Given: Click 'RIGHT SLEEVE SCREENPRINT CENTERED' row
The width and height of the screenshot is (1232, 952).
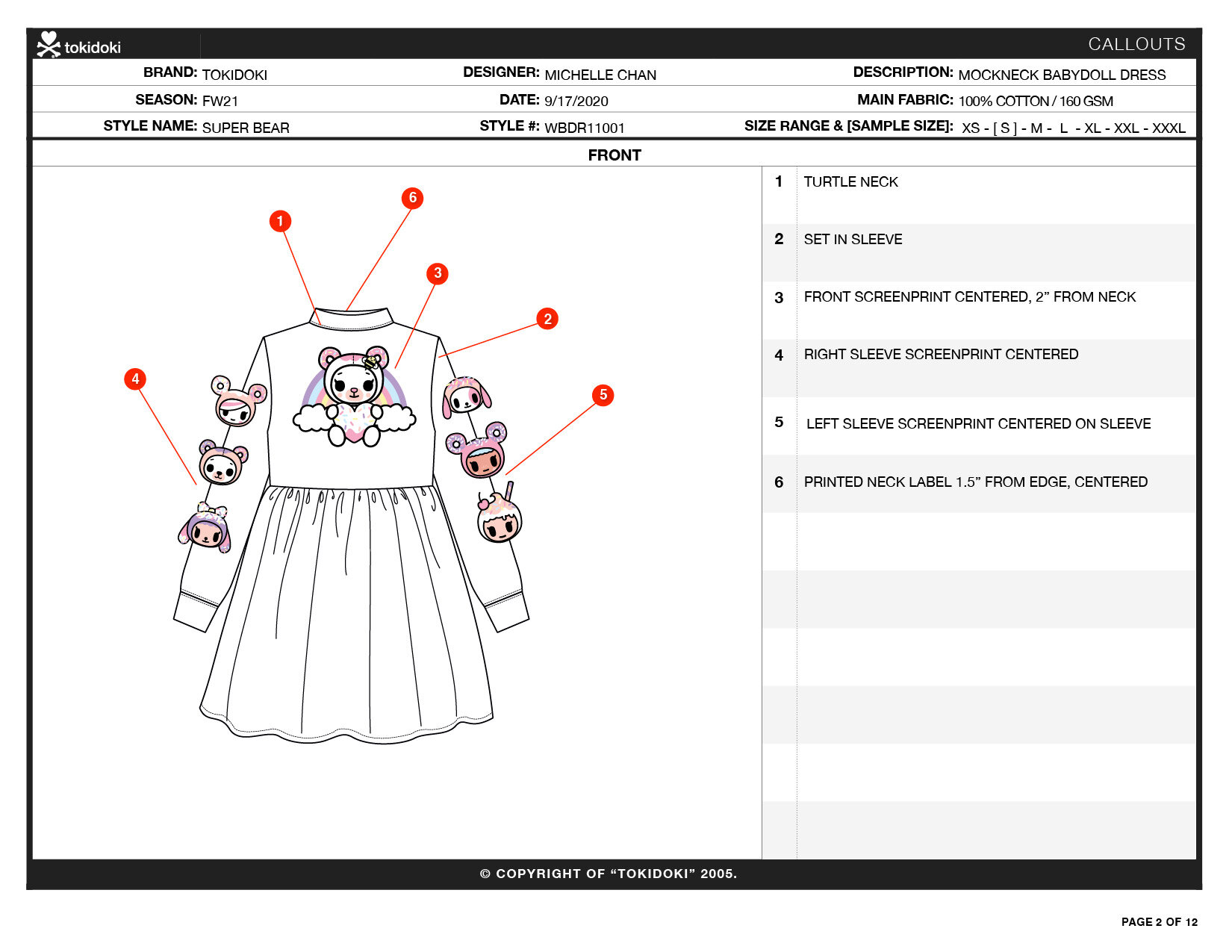Looking at the screenshot, I should tap(978, 368).
